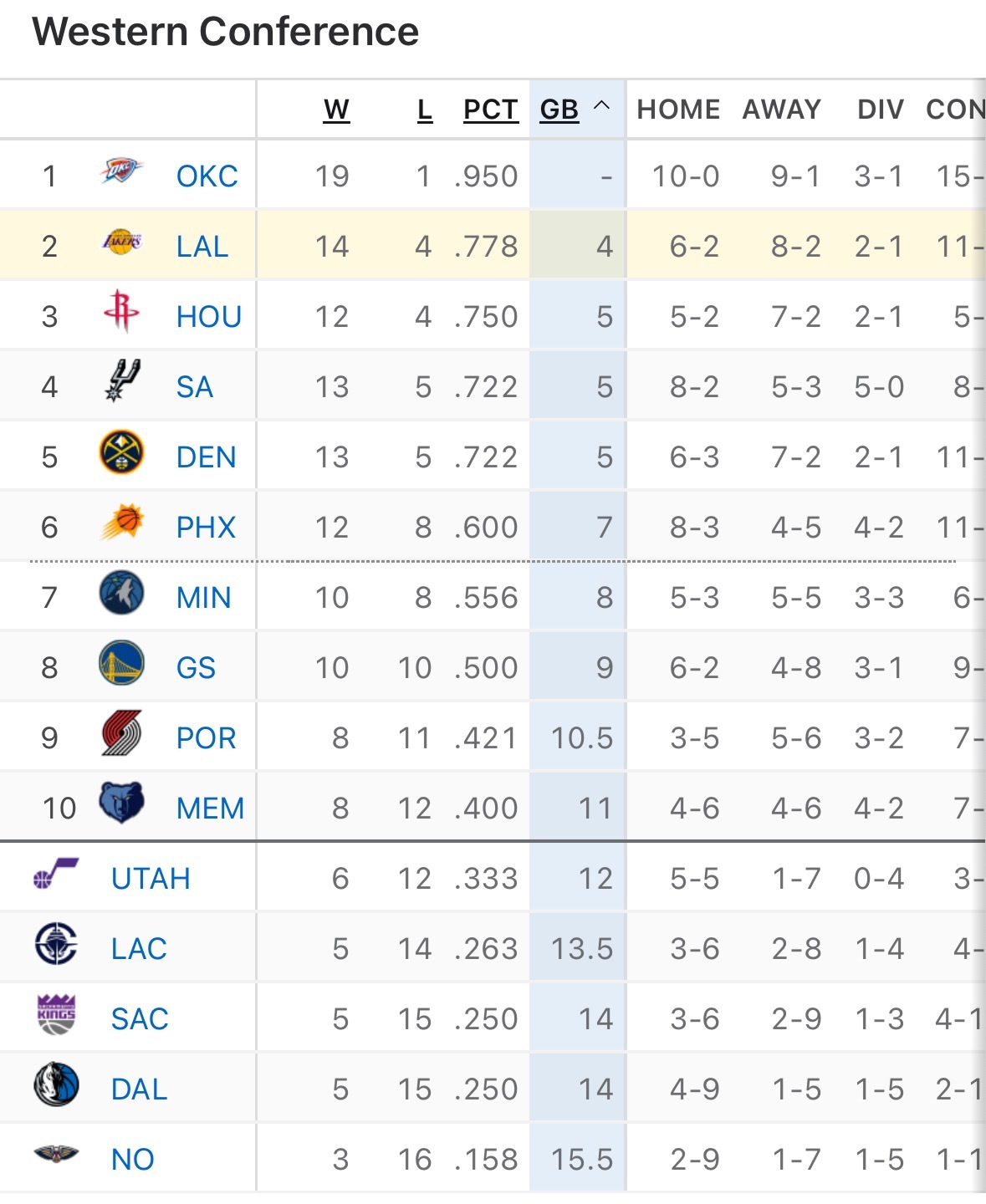Click the Oklahoma City Thunder logo
The image size is (986, 1204).
tap(121, 171)
